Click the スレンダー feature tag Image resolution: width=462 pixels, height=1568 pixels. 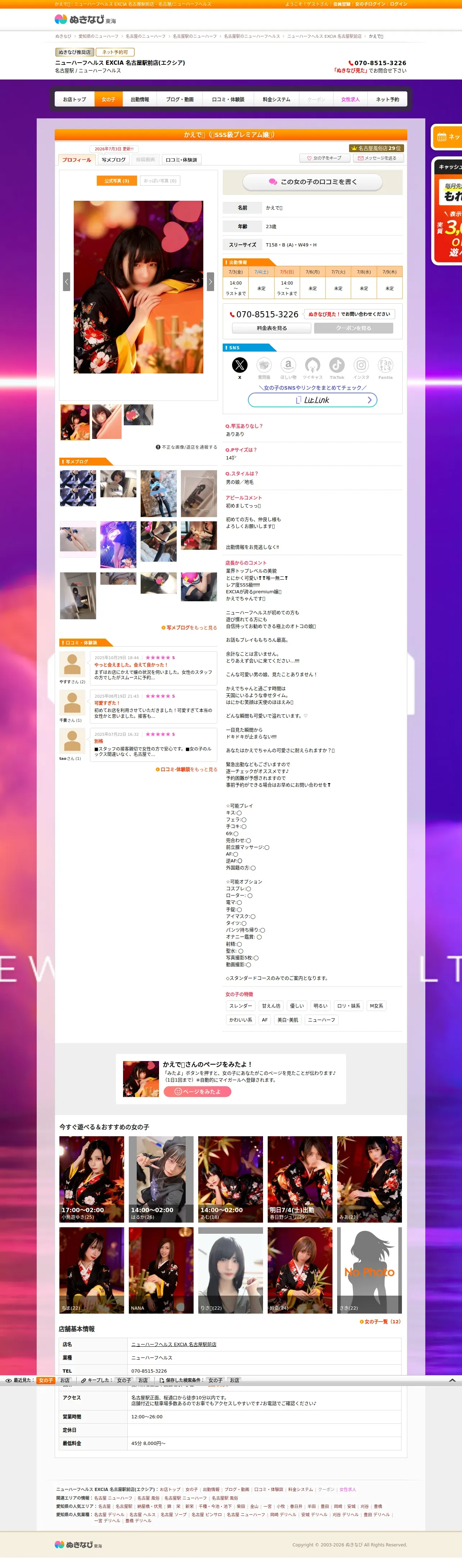click(x=240, y=1006)
